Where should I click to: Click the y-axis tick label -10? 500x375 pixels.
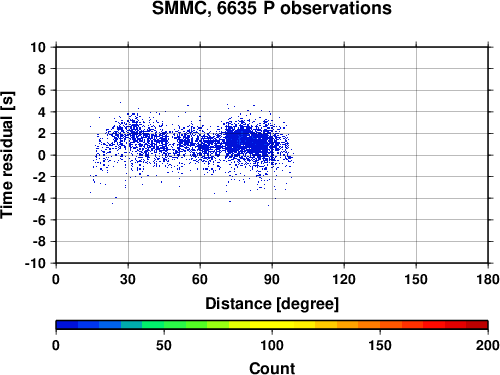35,263
